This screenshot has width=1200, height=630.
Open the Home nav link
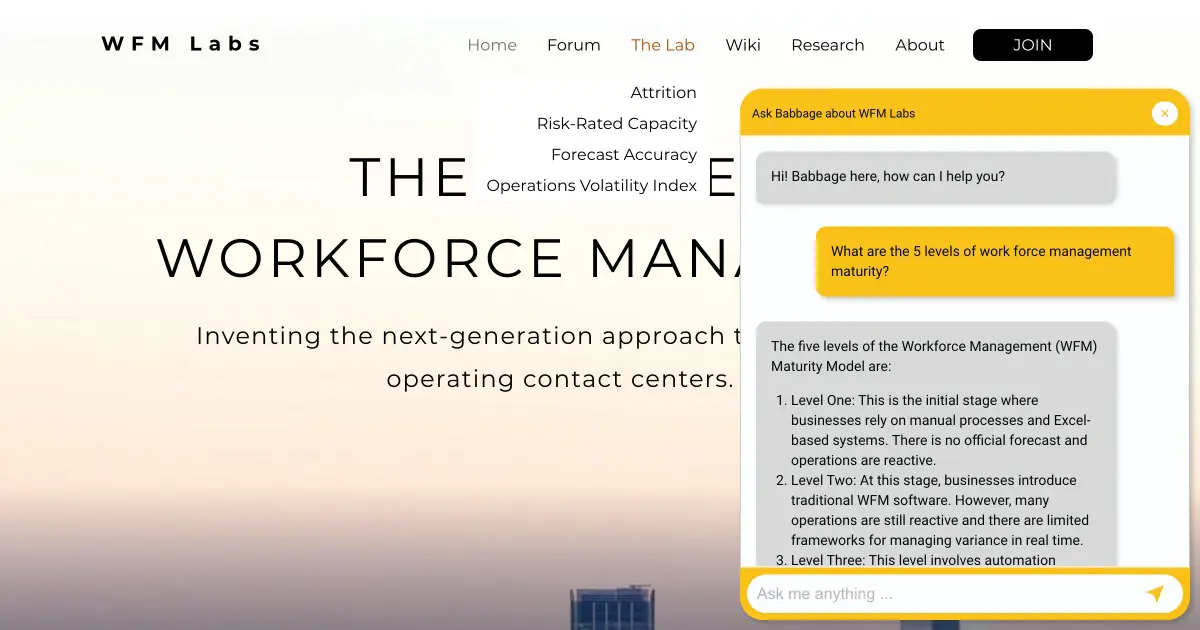point(492,45)
